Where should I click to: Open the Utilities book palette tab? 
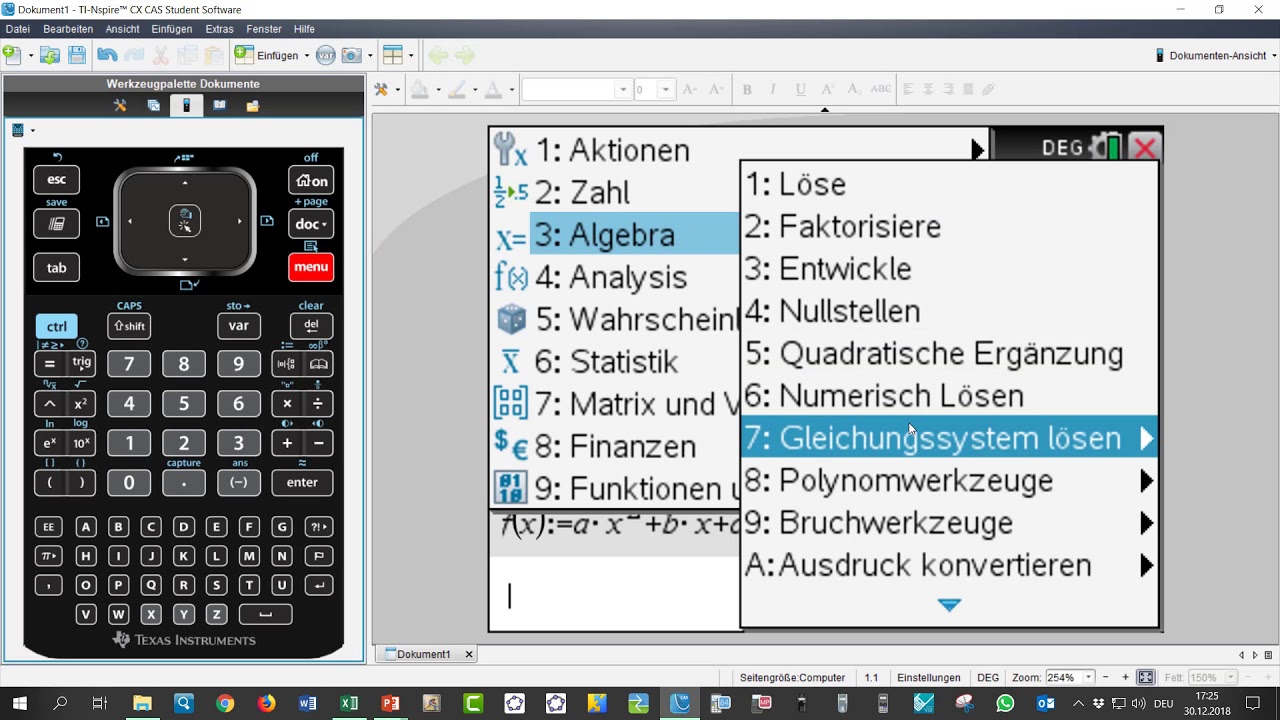[219, 105]
